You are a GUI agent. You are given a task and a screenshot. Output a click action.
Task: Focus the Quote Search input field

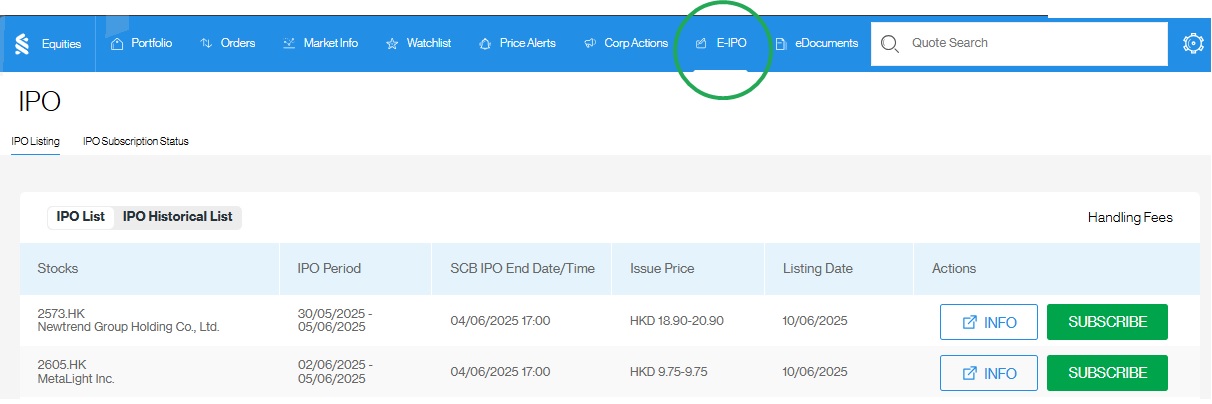tap(1019, 44)
